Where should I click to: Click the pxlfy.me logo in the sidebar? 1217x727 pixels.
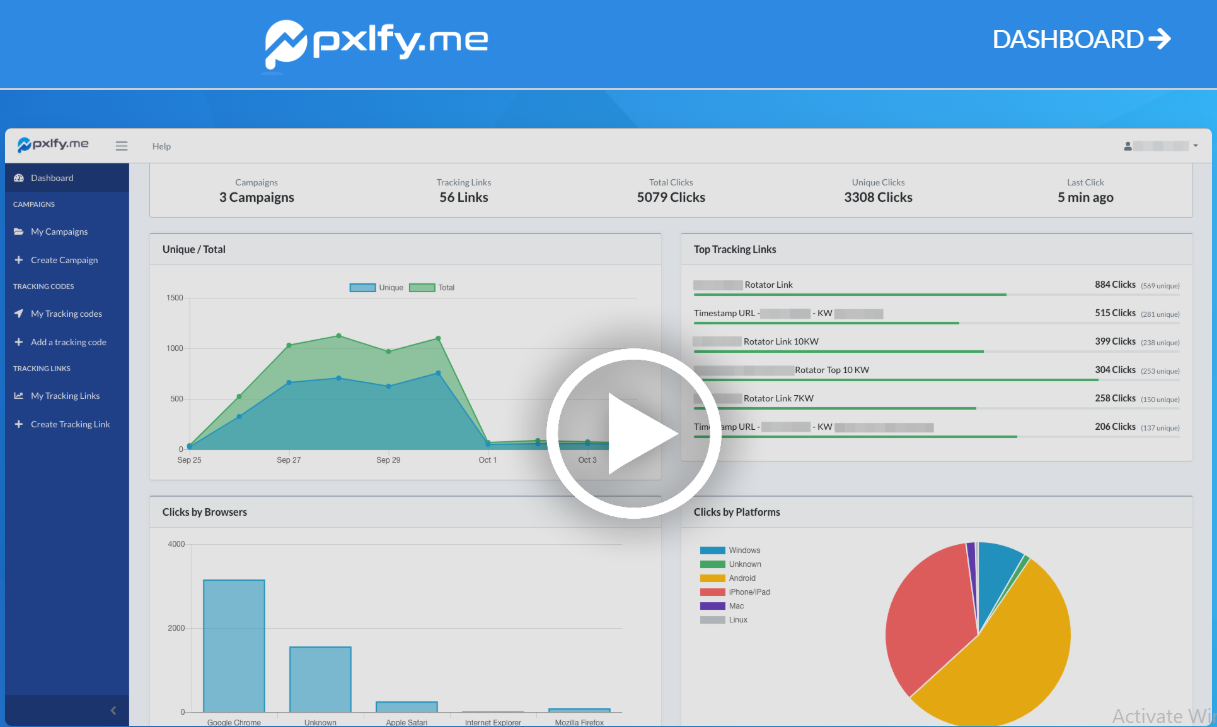coord(55,144)
